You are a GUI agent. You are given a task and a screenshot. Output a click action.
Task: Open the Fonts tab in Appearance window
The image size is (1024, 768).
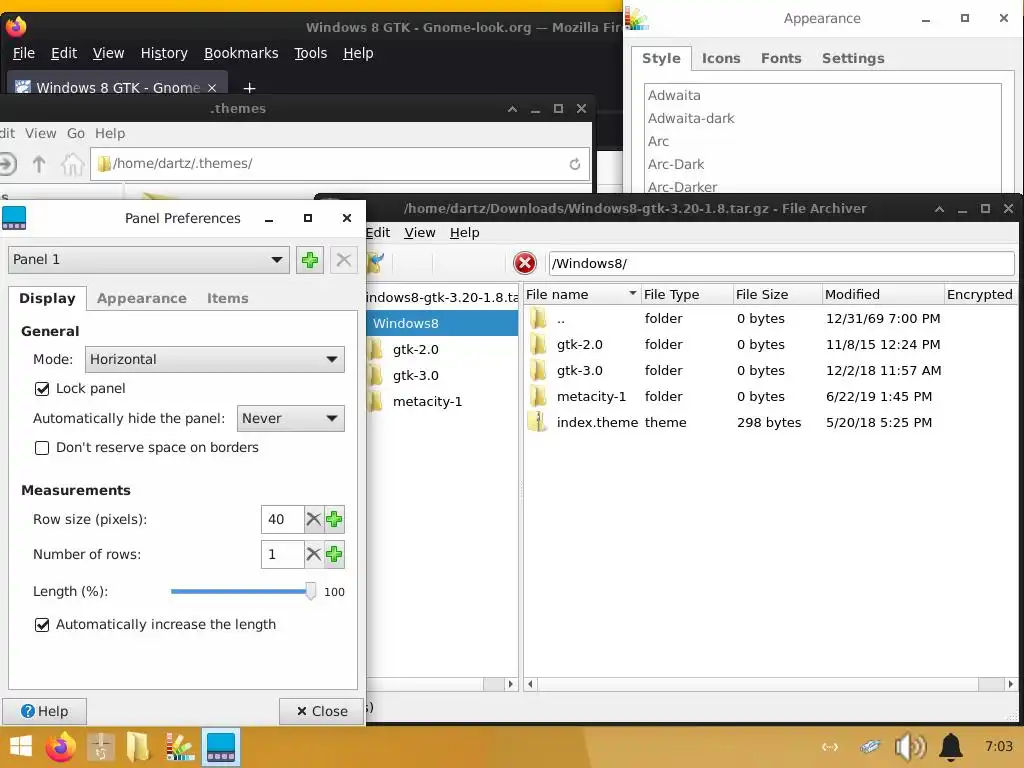[781, 58]
